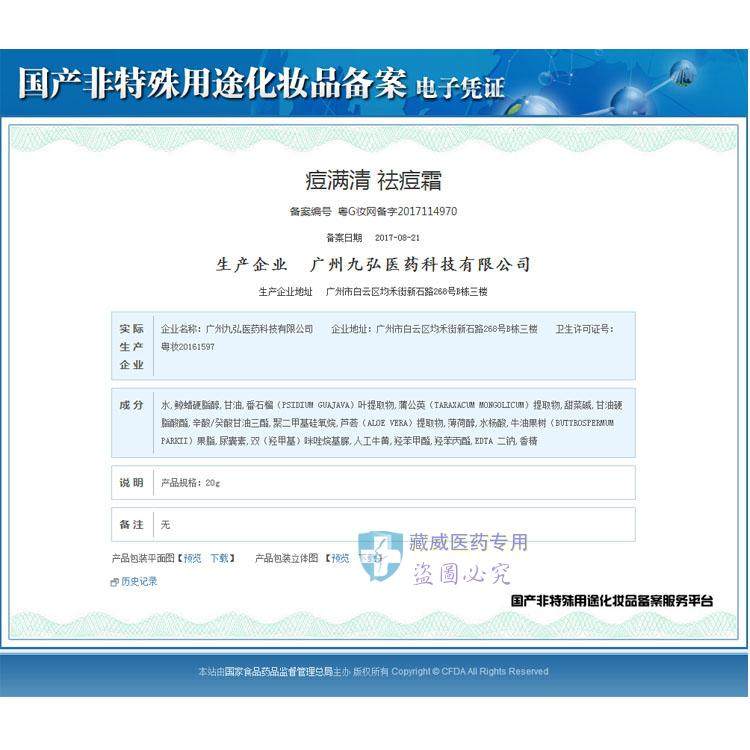Select the license number 粤妆20161597

[x=188, y=347]
